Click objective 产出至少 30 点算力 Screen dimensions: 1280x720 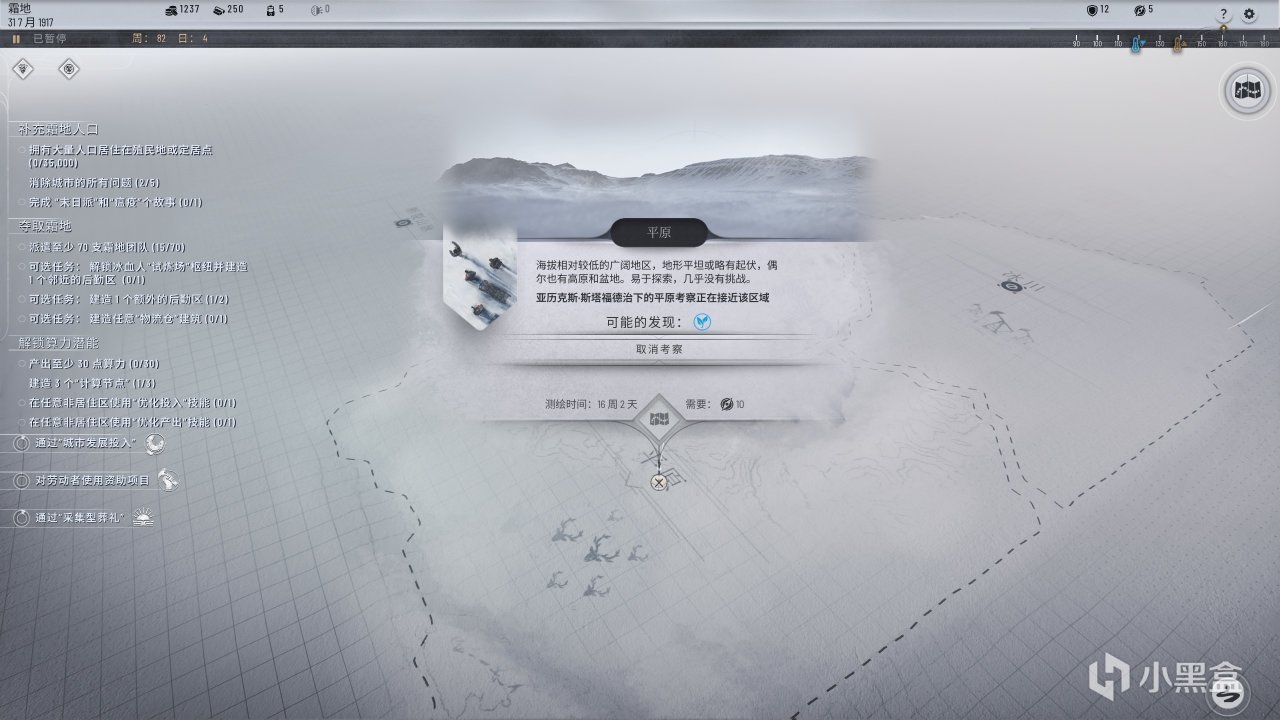tap(94, 363)
